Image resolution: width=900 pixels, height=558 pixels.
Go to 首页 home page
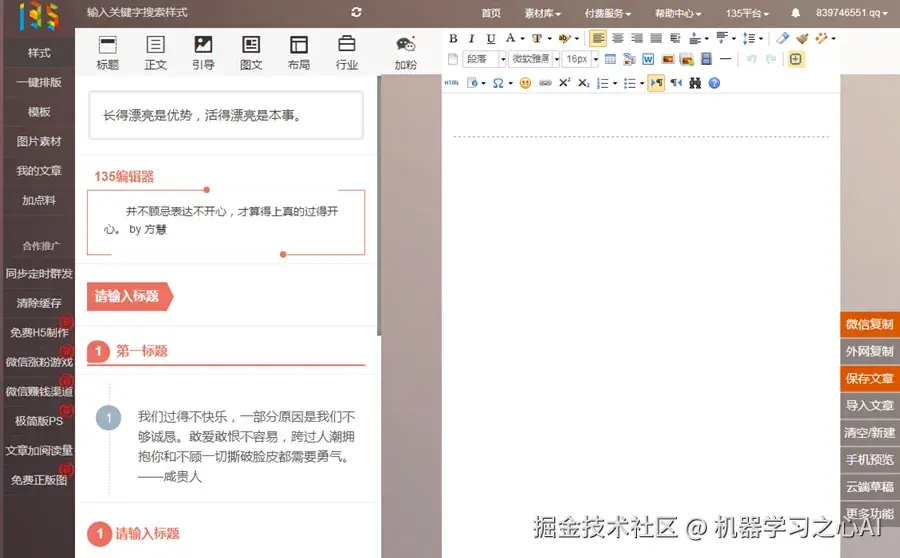(x=491, y=13)
